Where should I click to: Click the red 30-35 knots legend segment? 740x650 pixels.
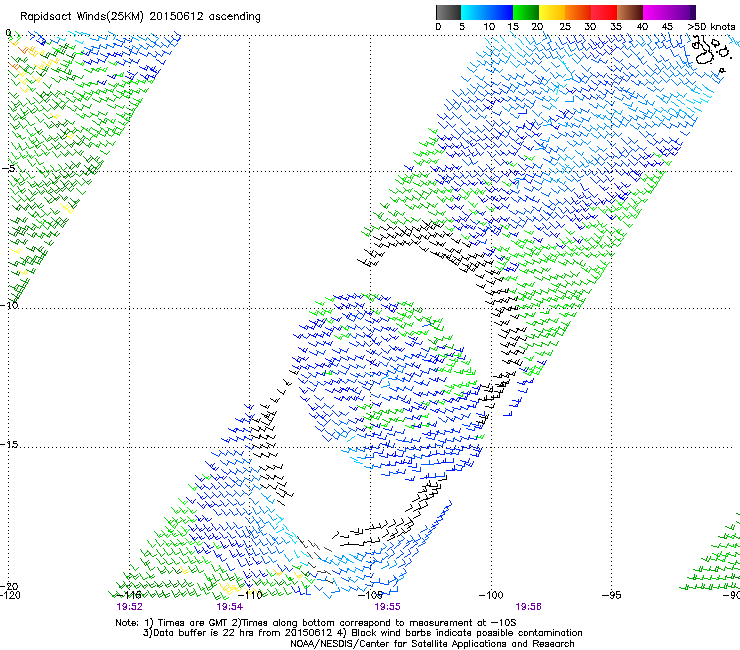604,12
